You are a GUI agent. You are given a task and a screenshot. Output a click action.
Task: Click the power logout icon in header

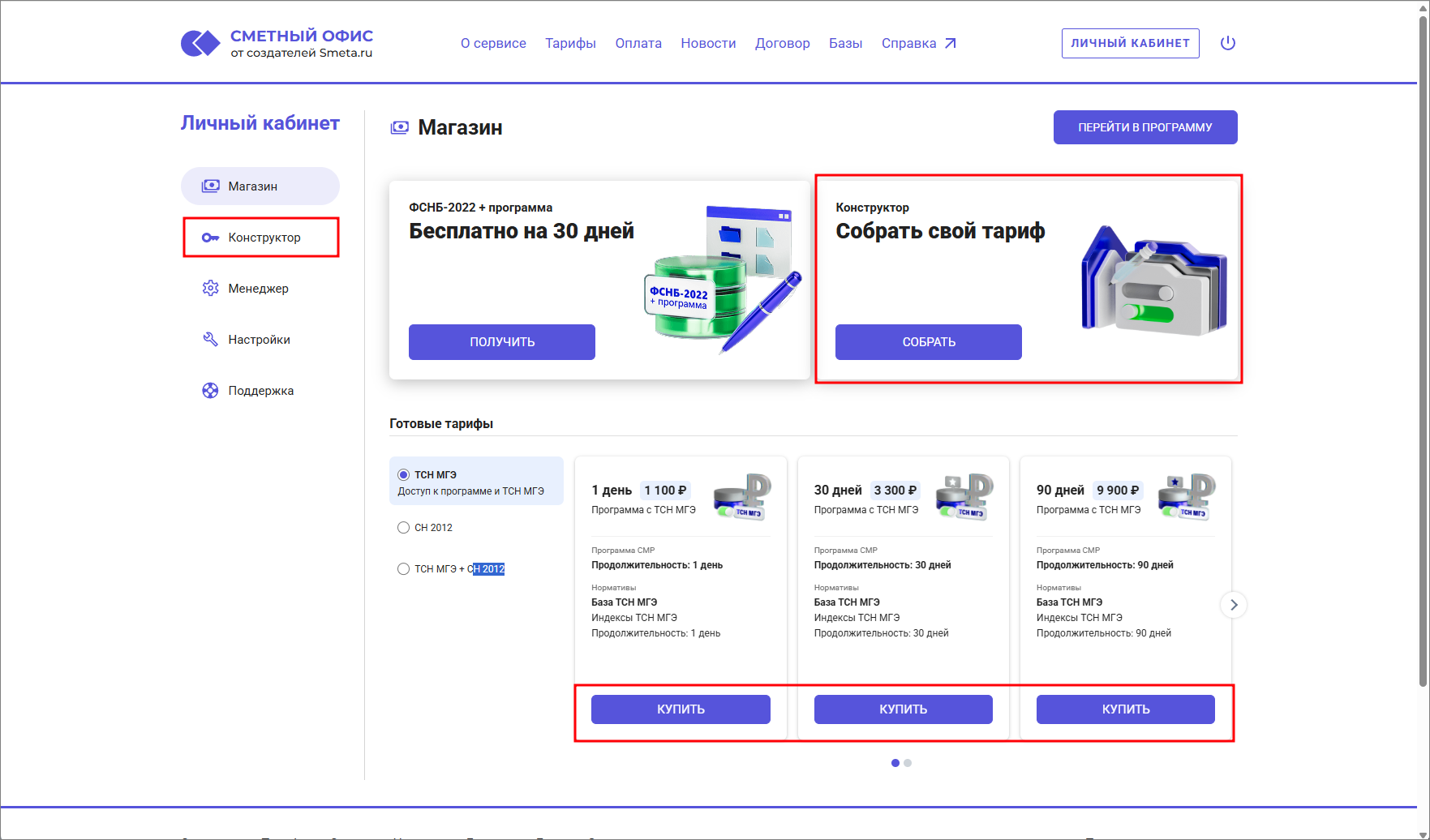click(1227, 43)
